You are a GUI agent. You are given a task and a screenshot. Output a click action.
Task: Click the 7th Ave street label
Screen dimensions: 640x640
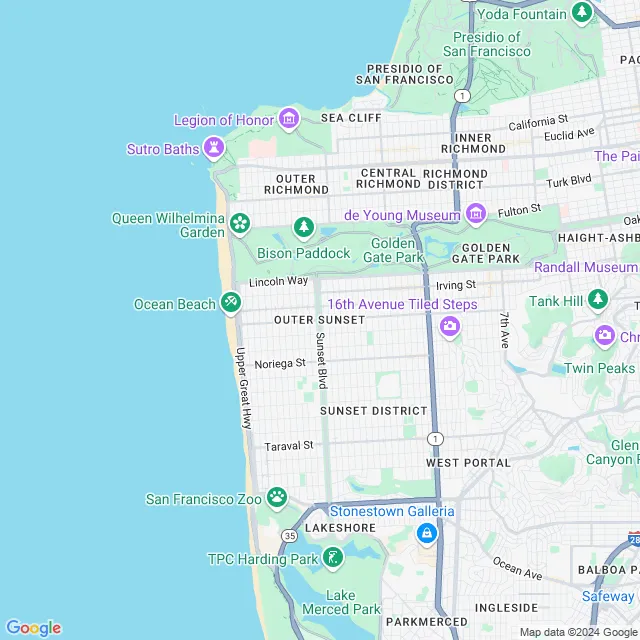tap(505, 330)
